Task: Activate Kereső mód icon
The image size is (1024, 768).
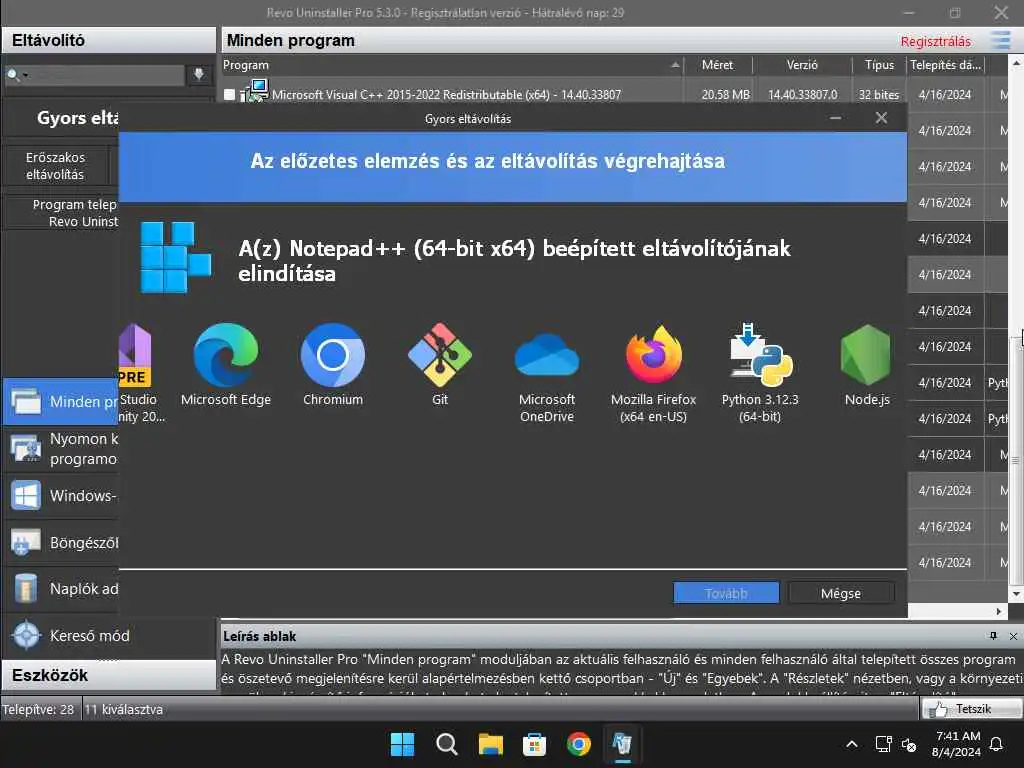Action: tap(26, 635)
